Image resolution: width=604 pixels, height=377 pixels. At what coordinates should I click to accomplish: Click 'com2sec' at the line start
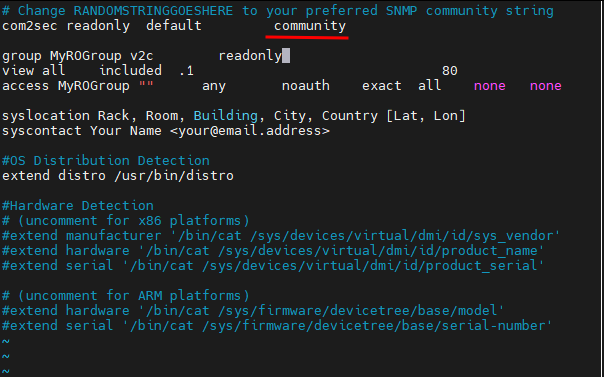click(30, 26)
